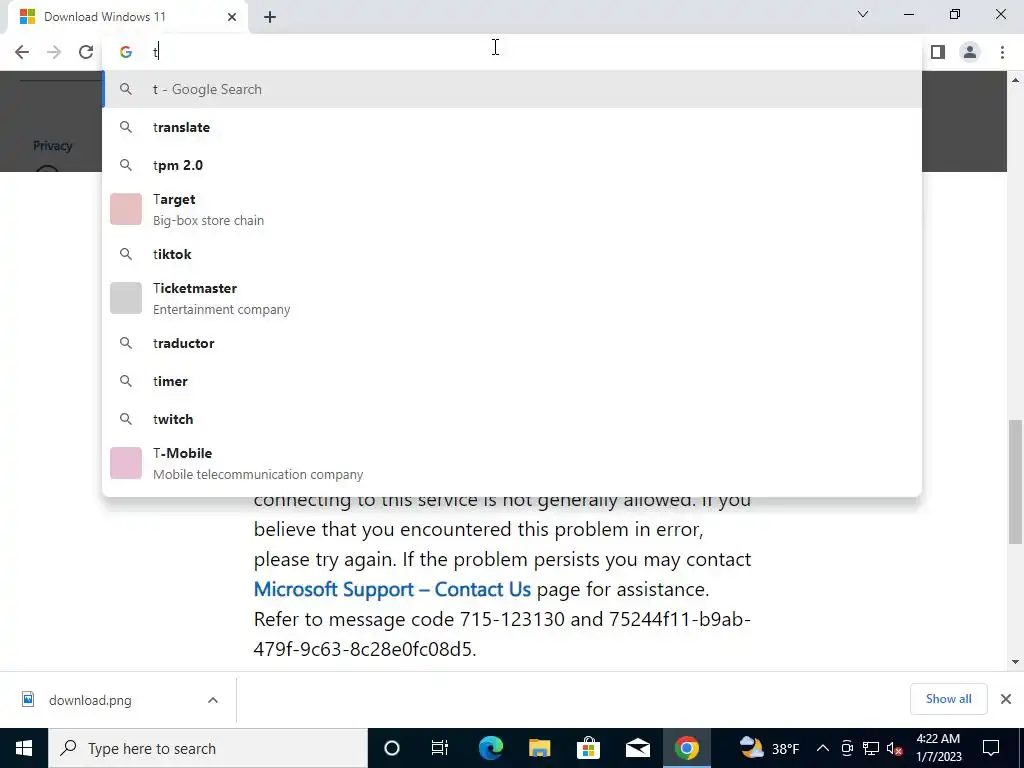Select the Ticketmaster suggestion

point(512,298)
